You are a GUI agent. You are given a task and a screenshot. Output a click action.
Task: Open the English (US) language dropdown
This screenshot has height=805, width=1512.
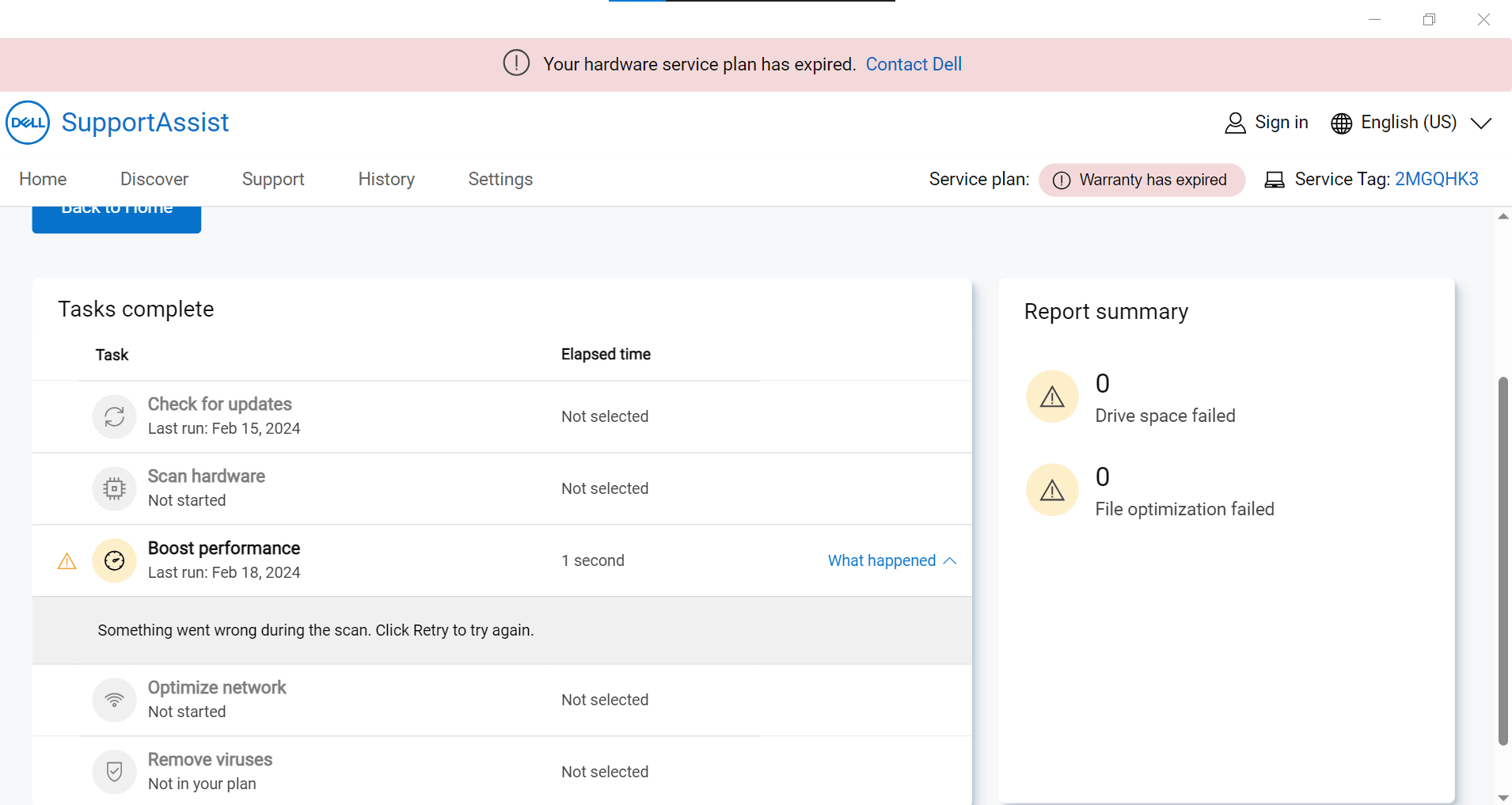[1480, 123]
